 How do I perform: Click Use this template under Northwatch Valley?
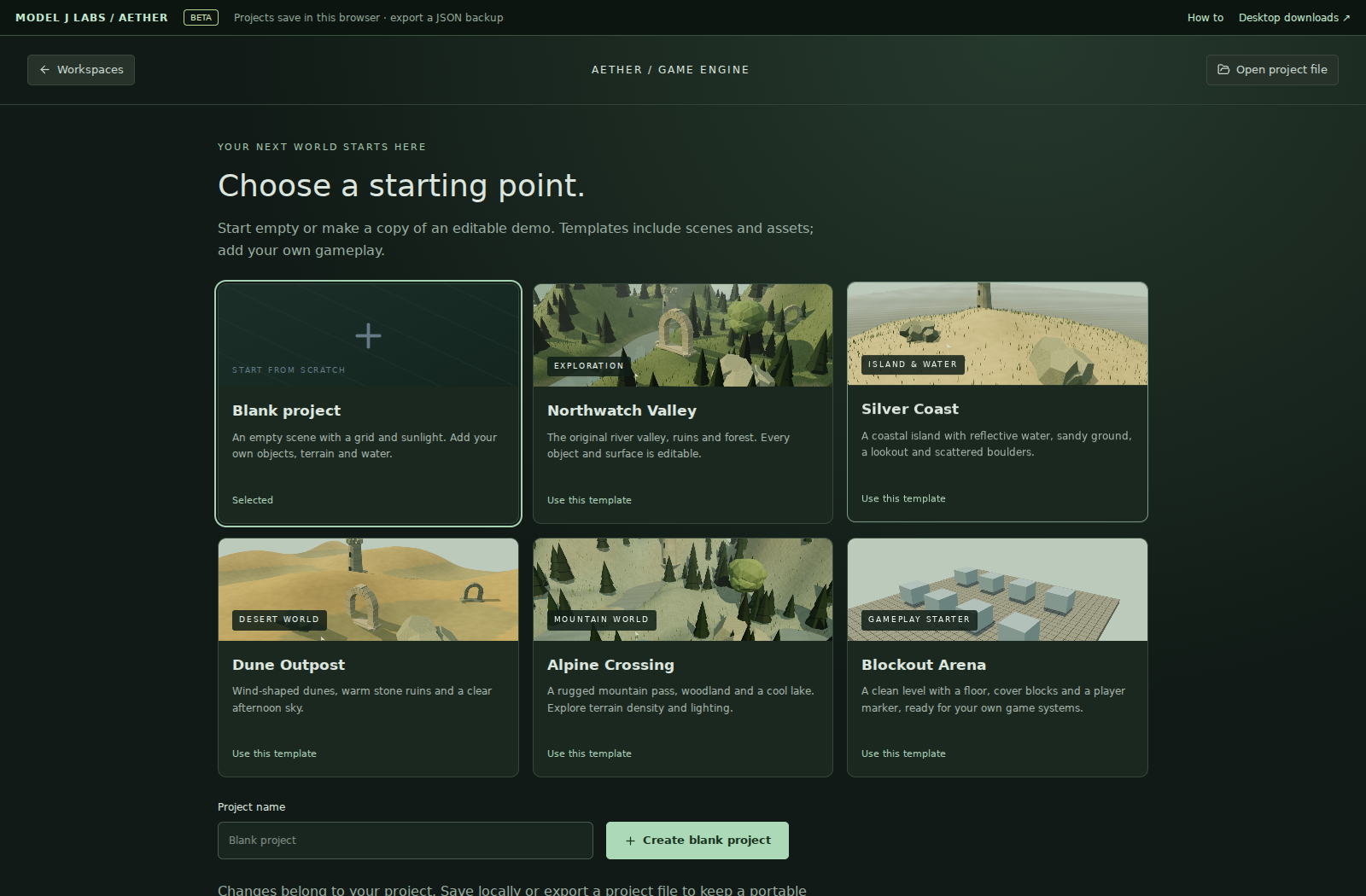(x=589, y=500)
